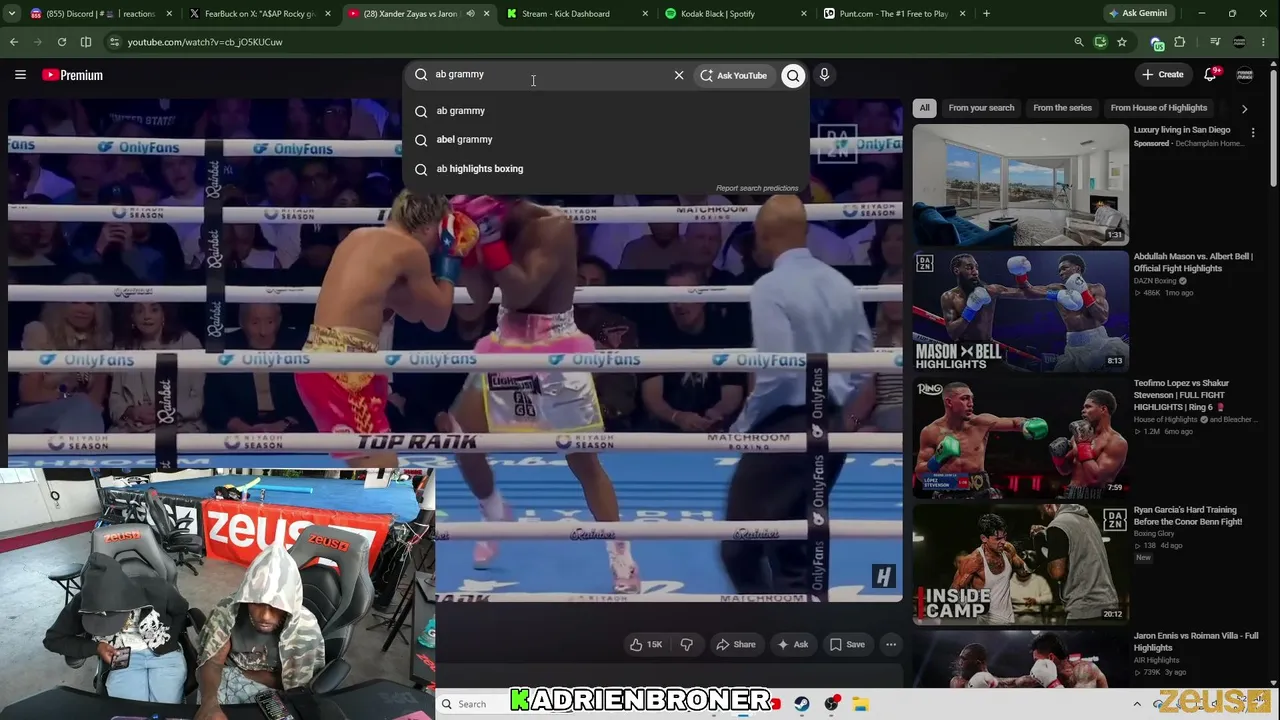Open Report search predictions link
Image resolution: width=1280 pixels, height=720 pixels.
pyautogui.click(x=757, y=188)
